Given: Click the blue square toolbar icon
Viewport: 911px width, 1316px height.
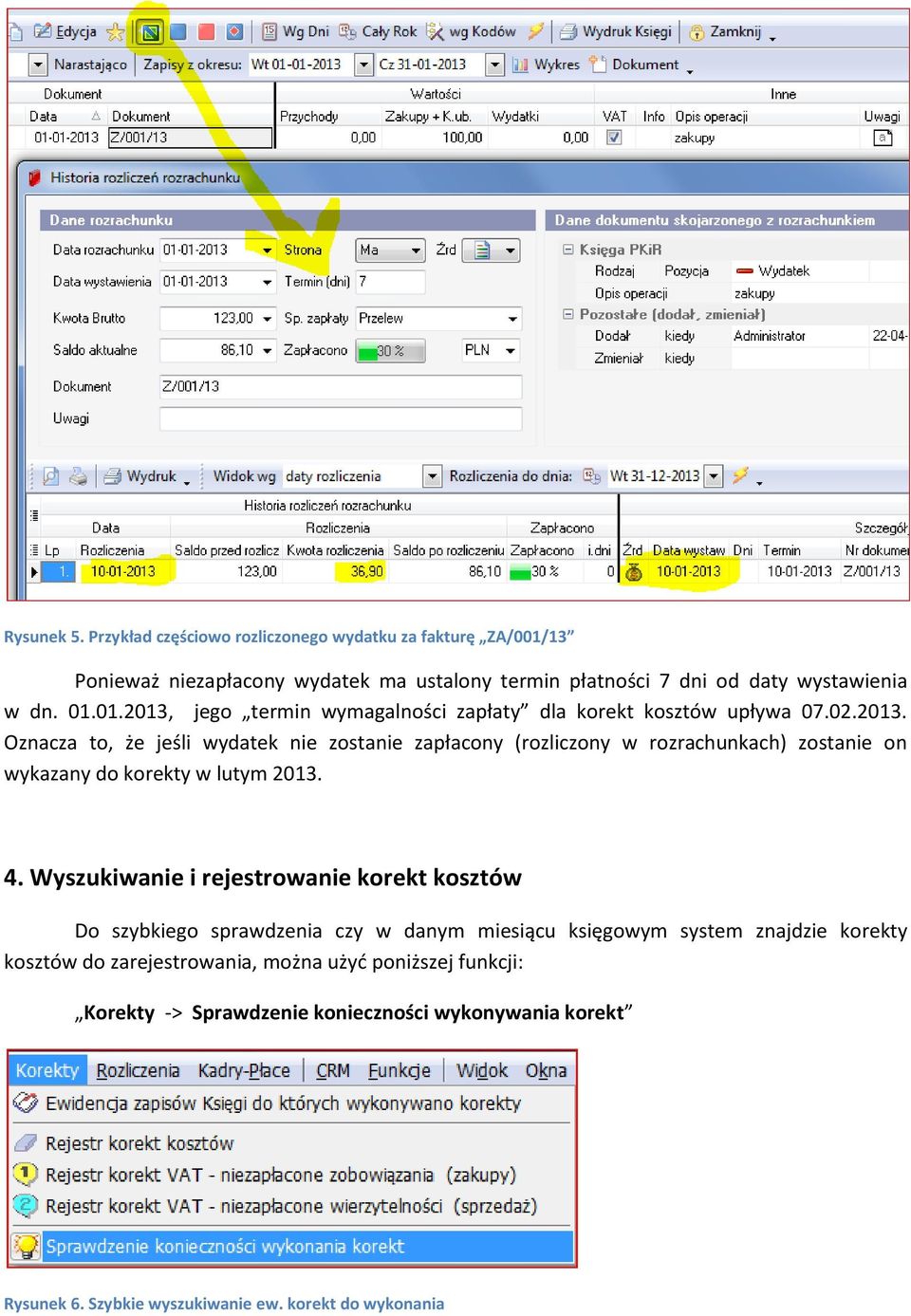Looking at the screenshot, I should click(177, 32).
